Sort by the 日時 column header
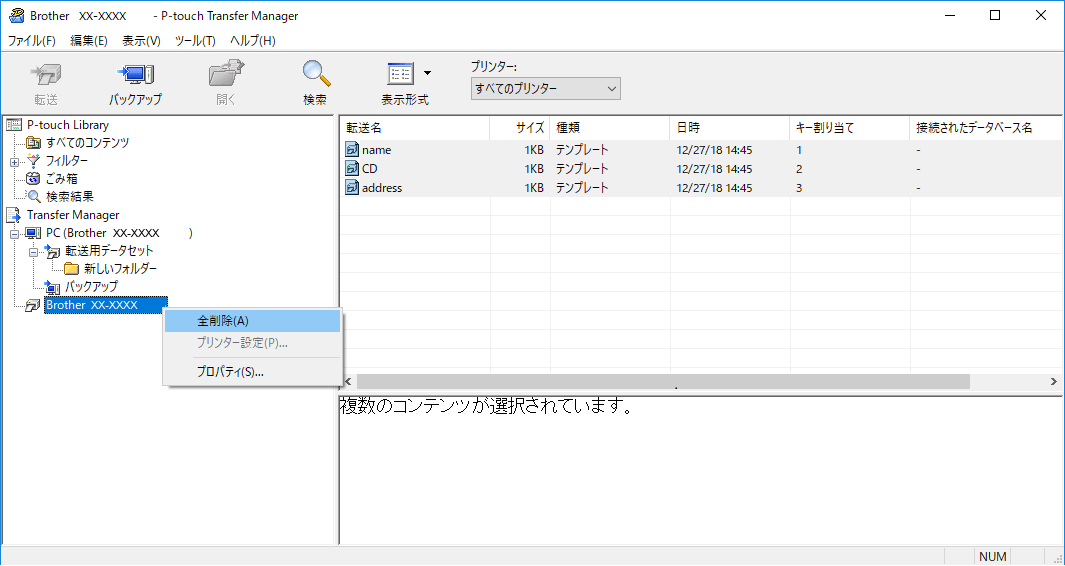 (x=729, y=128)
